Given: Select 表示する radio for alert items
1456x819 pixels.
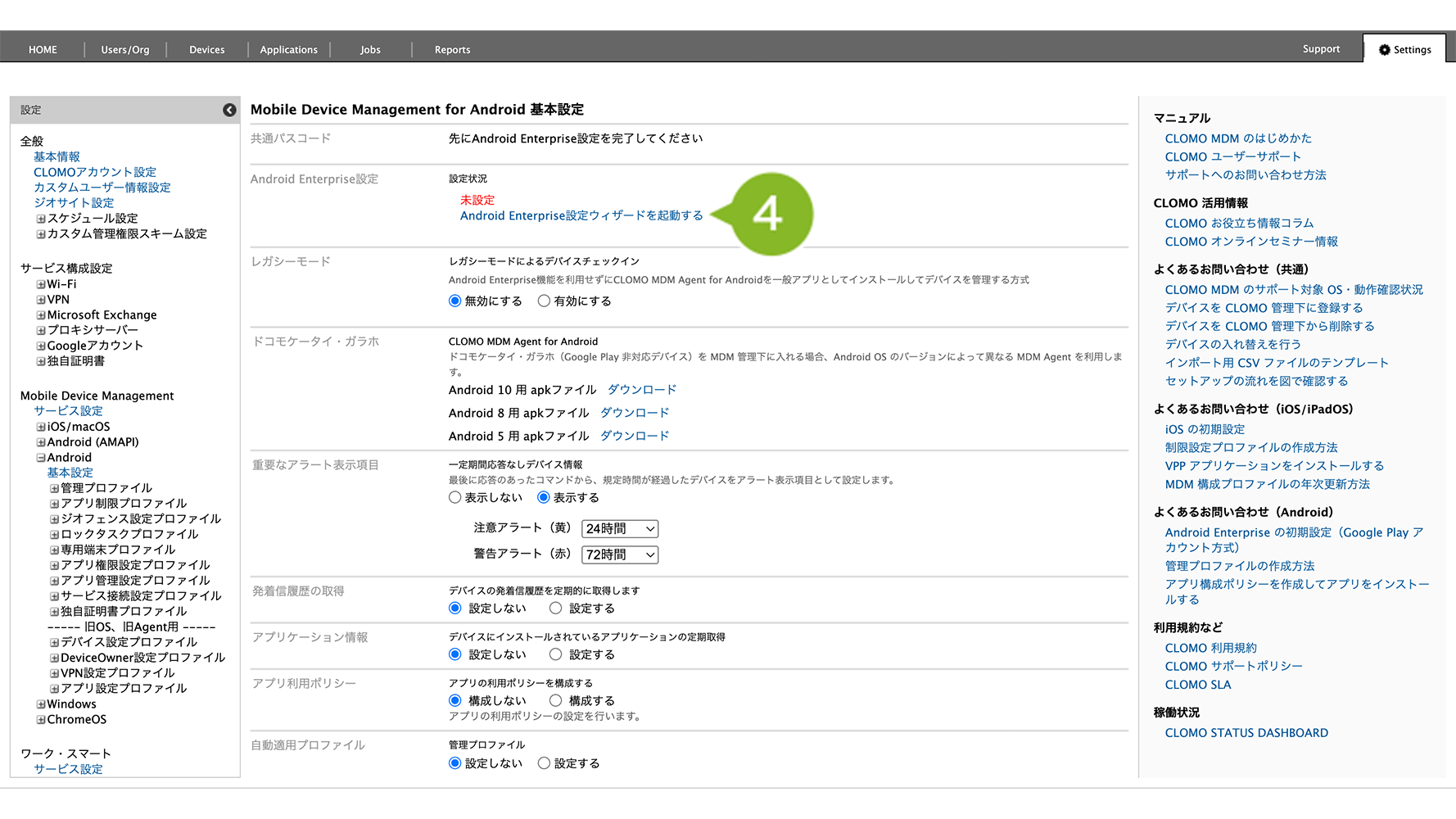Looking at the screenshot, I should point(544,497).
